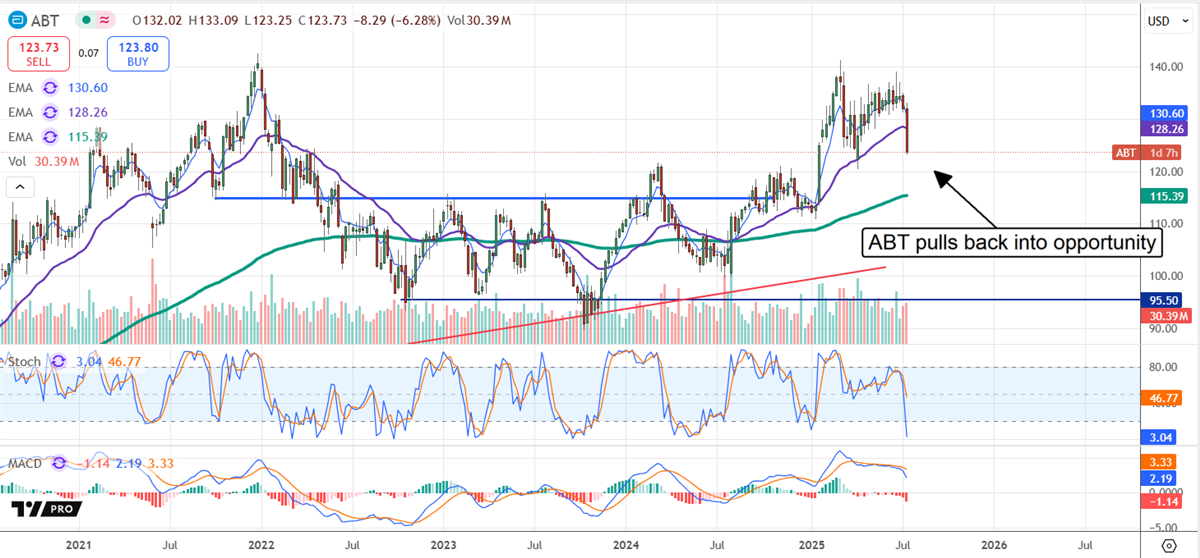This screenshot has width=1200, height=558.
Task: Open chart settings hexagon icon bottom-right
Action: [x=1169, y=546]
